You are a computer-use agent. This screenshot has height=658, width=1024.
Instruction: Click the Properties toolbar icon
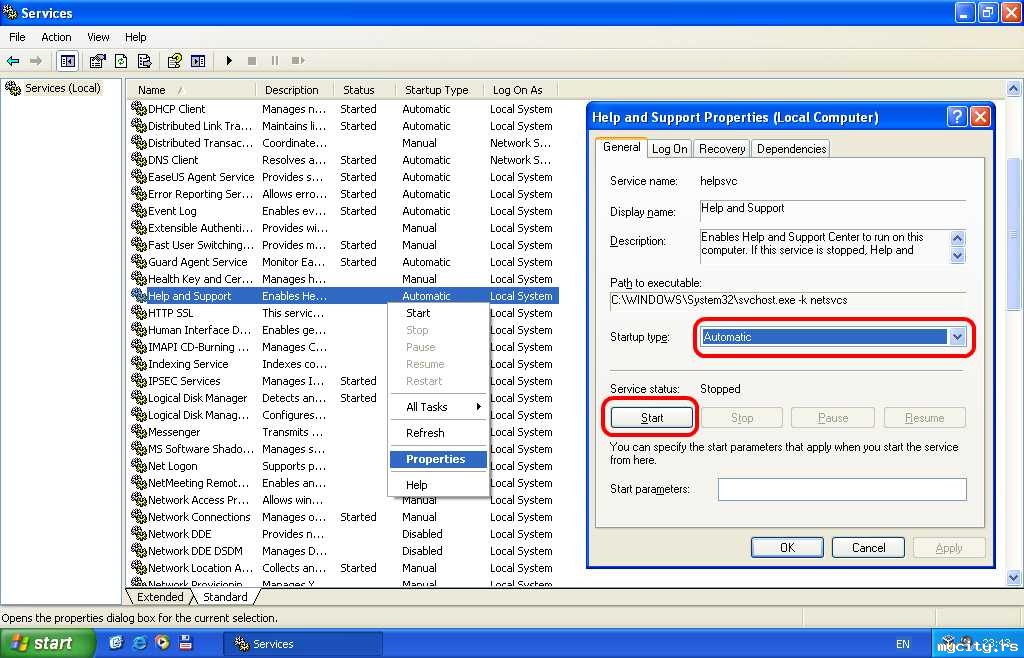click(98, 61)
